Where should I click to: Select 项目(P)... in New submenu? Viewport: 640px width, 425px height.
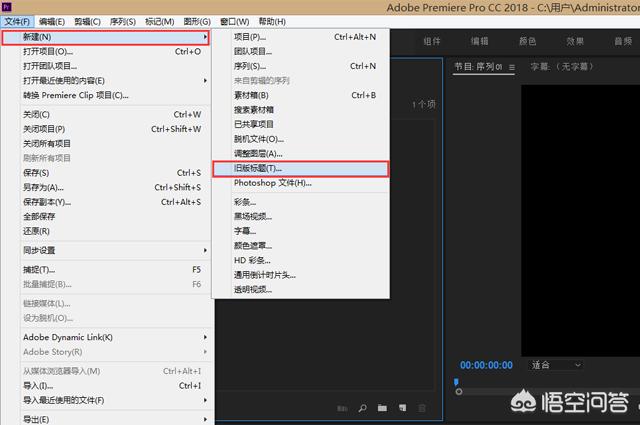(301, 37)
